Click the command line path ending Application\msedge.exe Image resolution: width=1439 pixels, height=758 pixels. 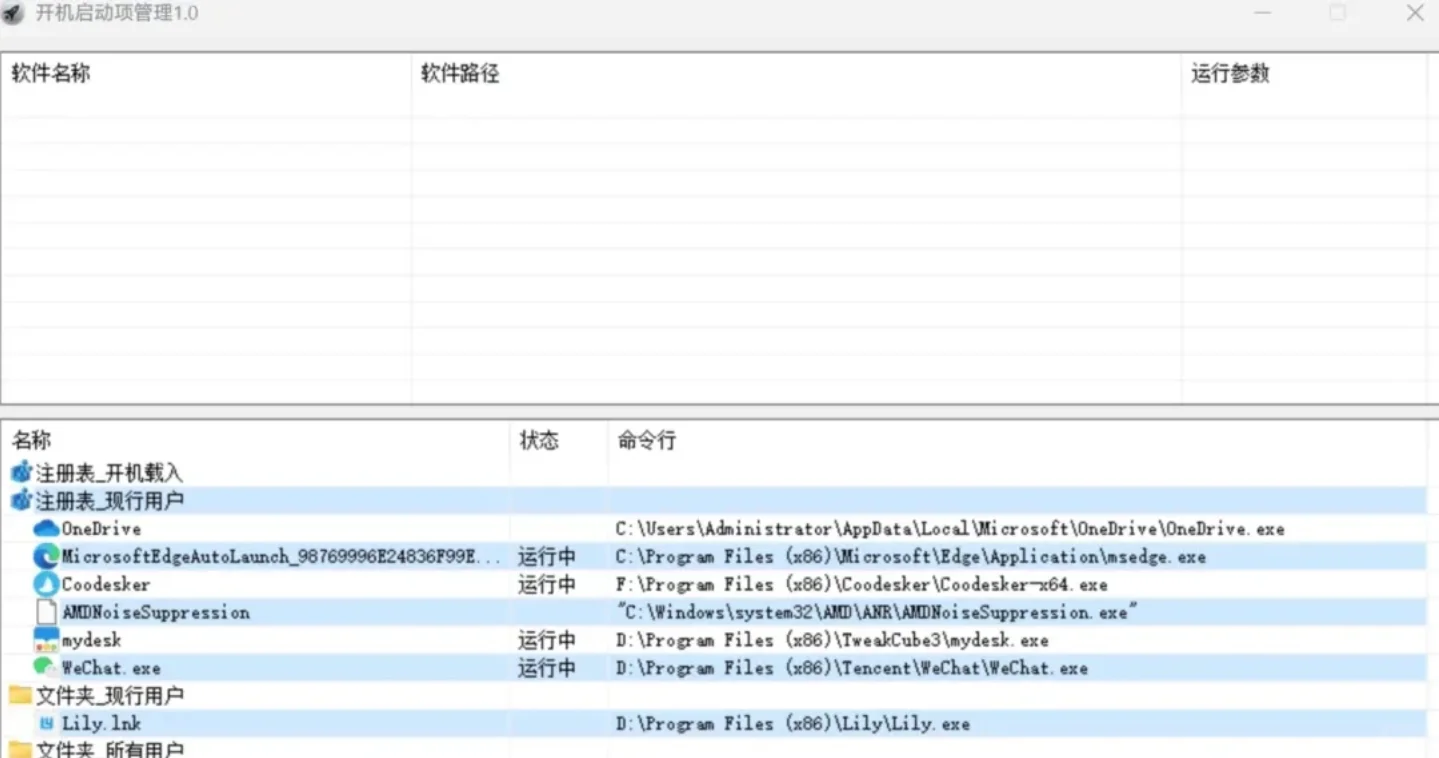(x=911, y=556)
